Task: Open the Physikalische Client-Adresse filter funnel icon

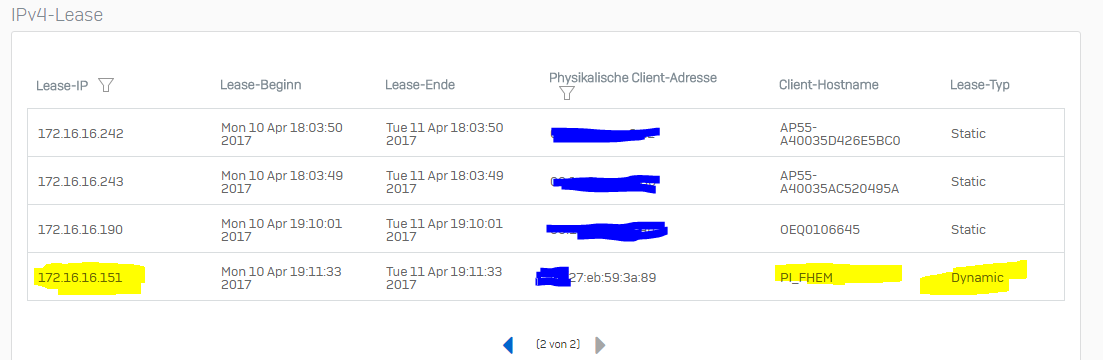Action: [566, 94]
